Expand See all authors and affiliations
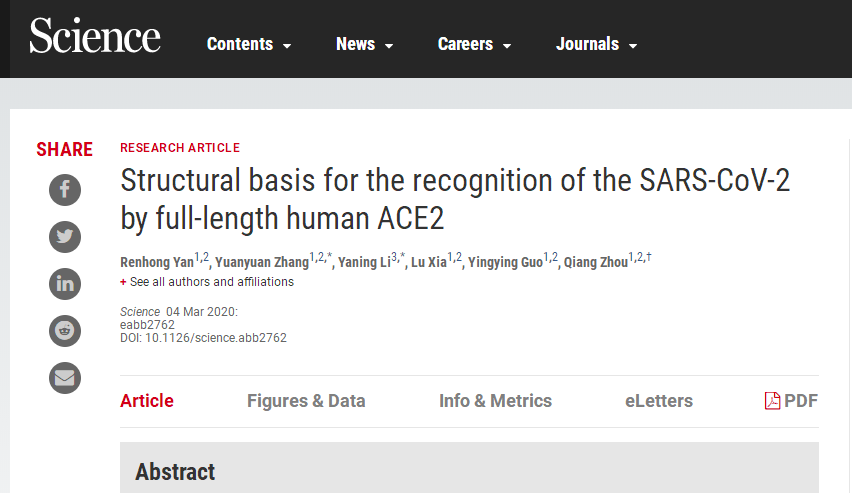Image resolution: width=852 pixels, height=493 pixels. 207,282
